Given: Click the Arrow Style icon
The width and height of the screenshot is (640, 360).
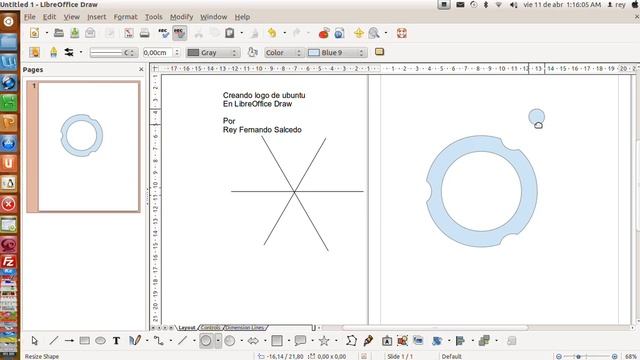Looking at the screenshot, I should coord(69,52).
